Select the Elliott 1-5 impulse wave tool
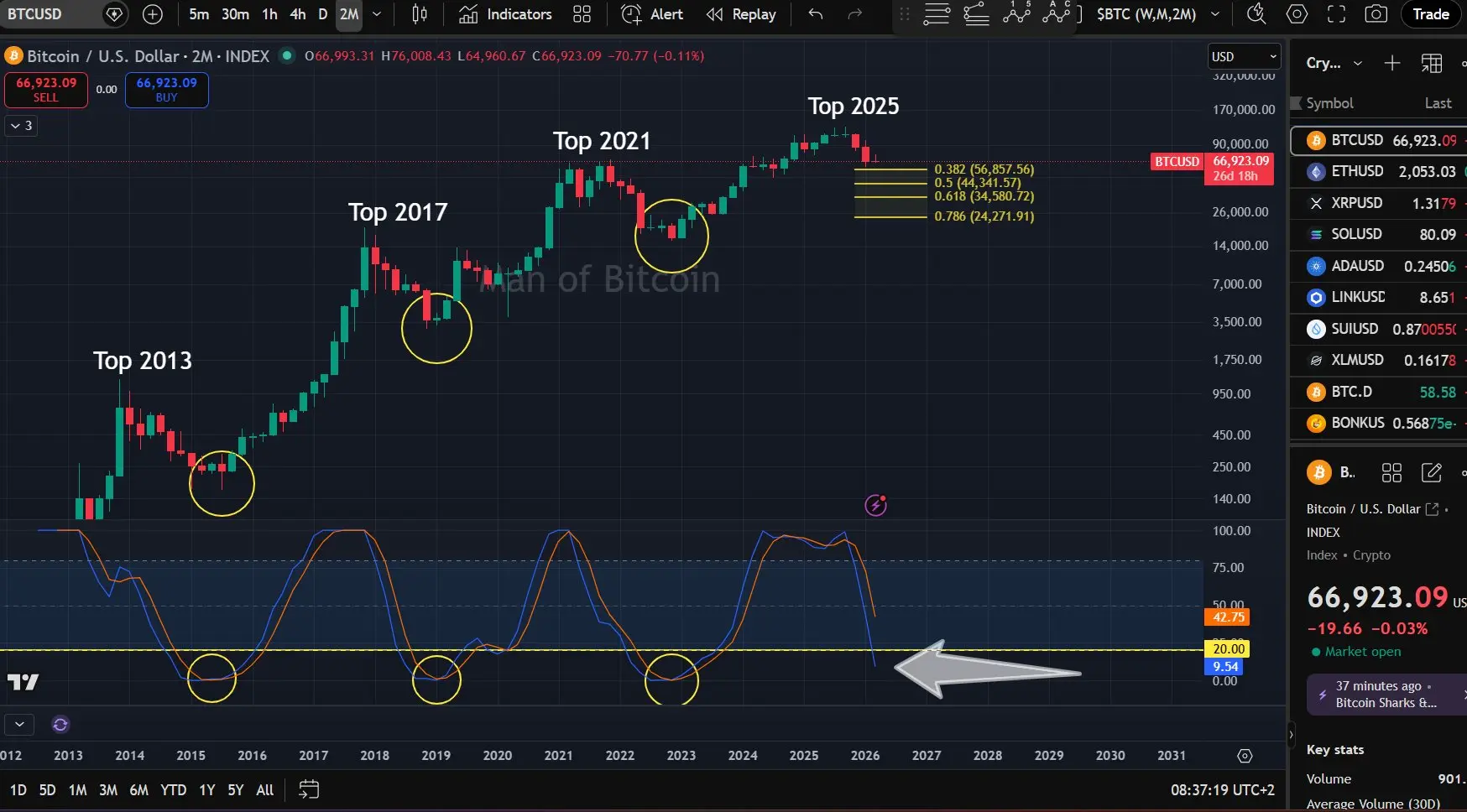 [x=1016, y=13]
